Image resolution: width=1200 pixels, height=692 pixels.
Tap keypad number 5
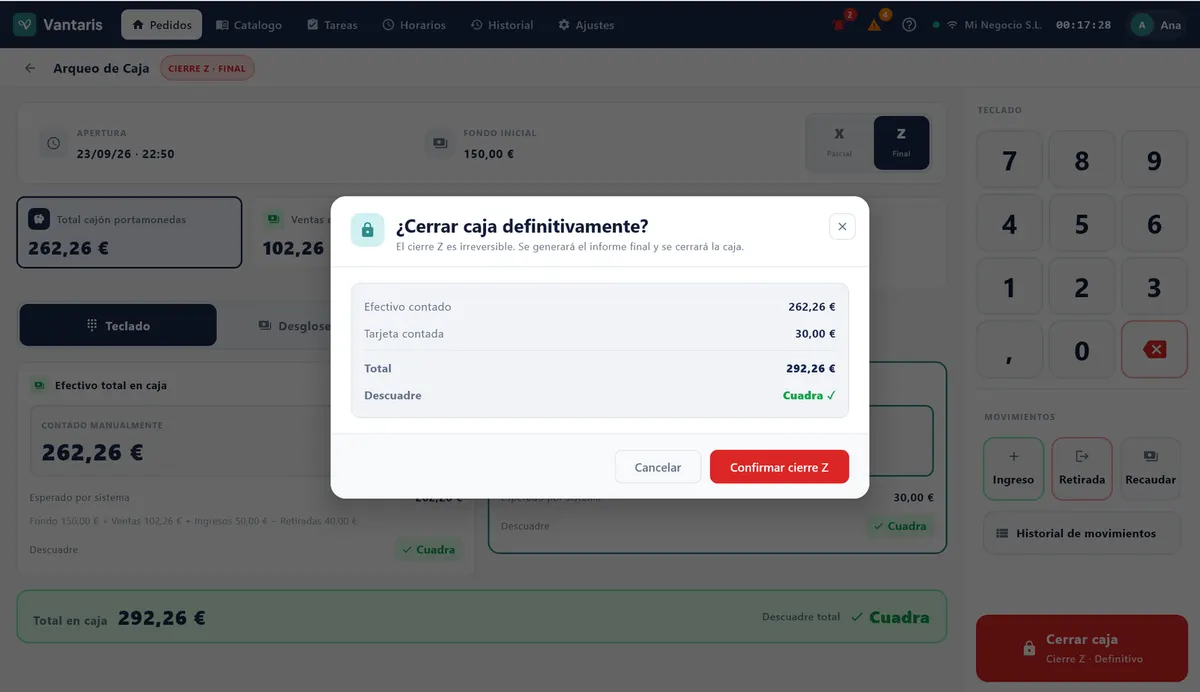pos(1082,225)
